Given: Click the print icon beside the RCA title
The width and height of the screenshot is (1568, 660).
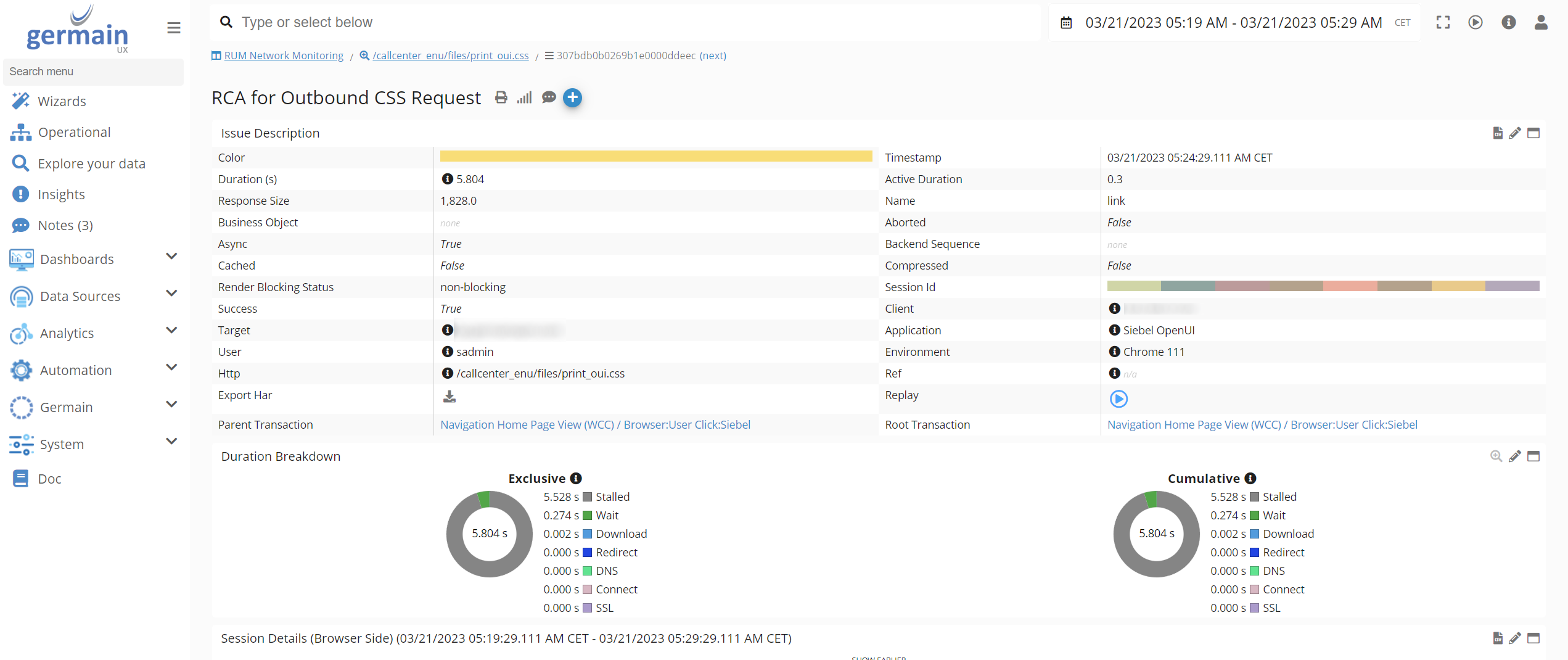Looking at the screenshot, I should pos(501,97).
